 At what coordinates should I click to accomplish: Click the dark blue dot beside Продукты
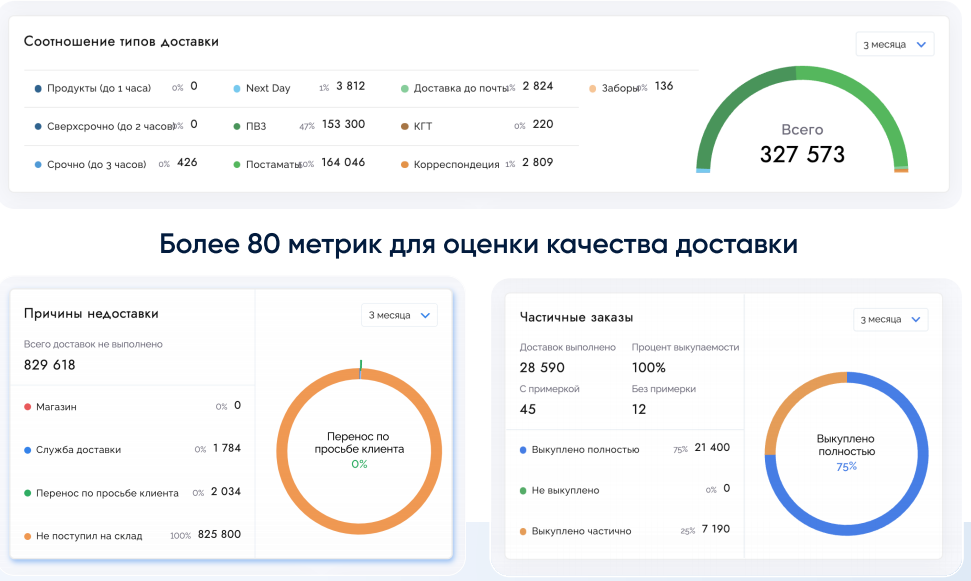coord(38,88)
